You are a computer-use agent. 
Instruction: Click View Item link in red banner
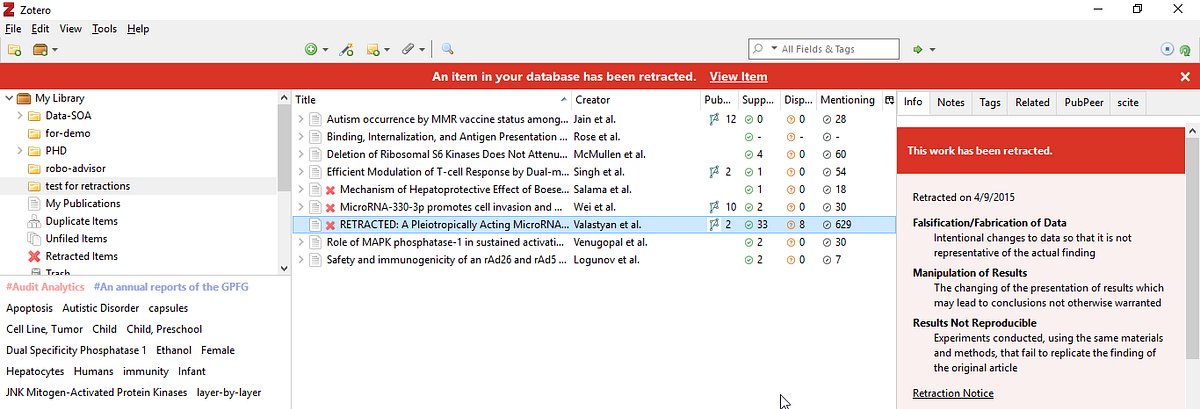739,77
